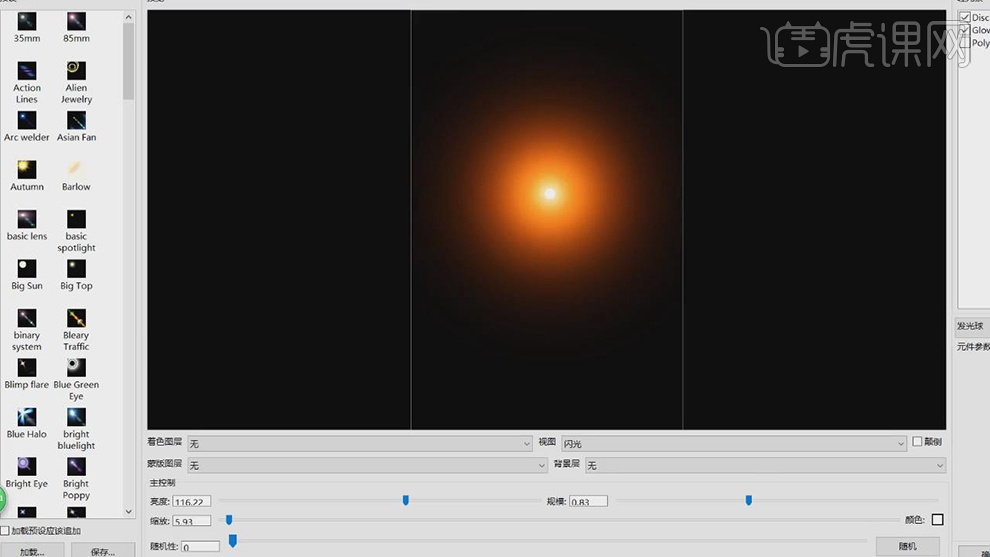Open the 着色图层 dropdown
990x557 pixels.
(360, 444)
